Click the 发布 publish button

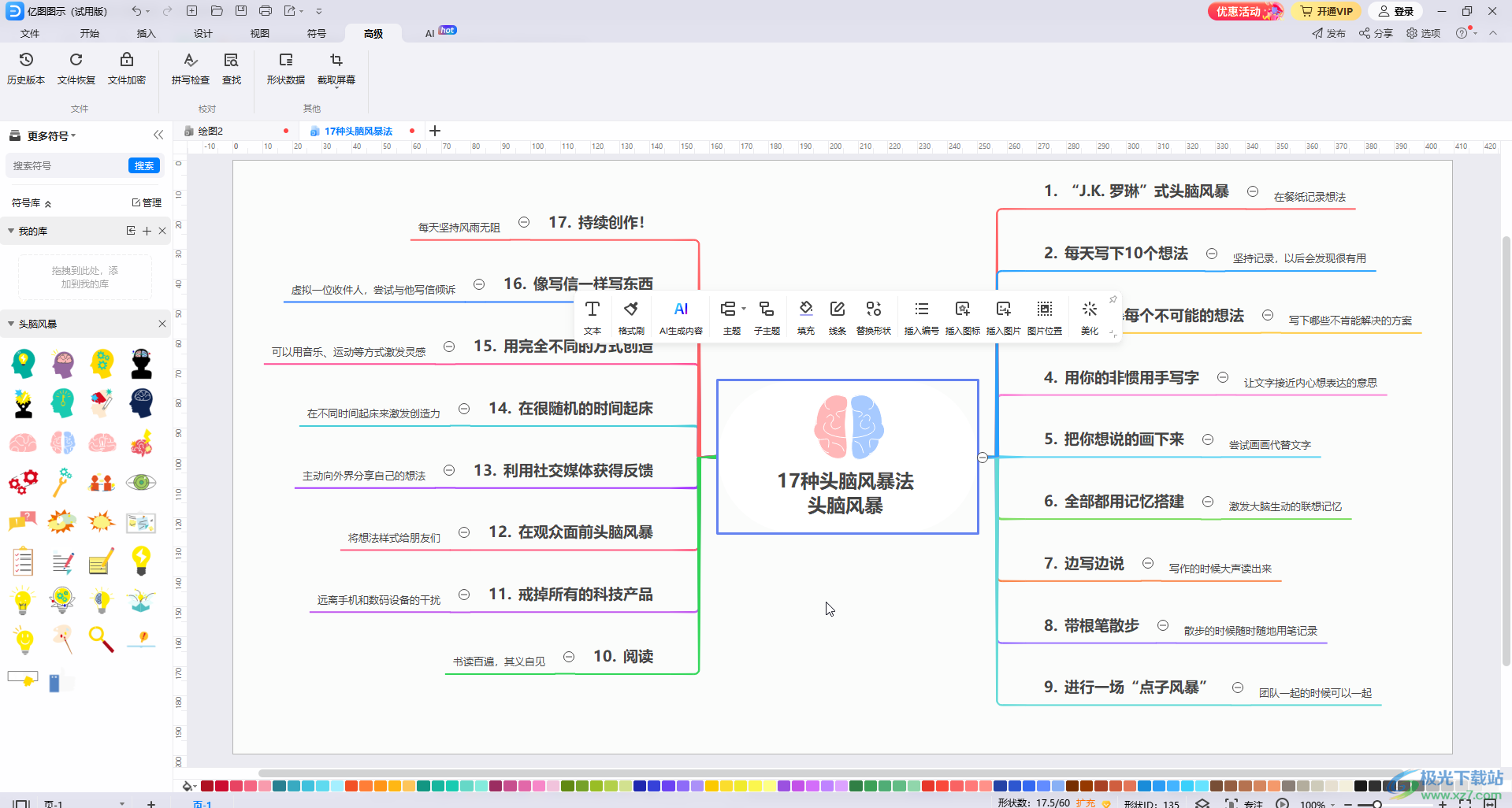[x=1328, y=33]
